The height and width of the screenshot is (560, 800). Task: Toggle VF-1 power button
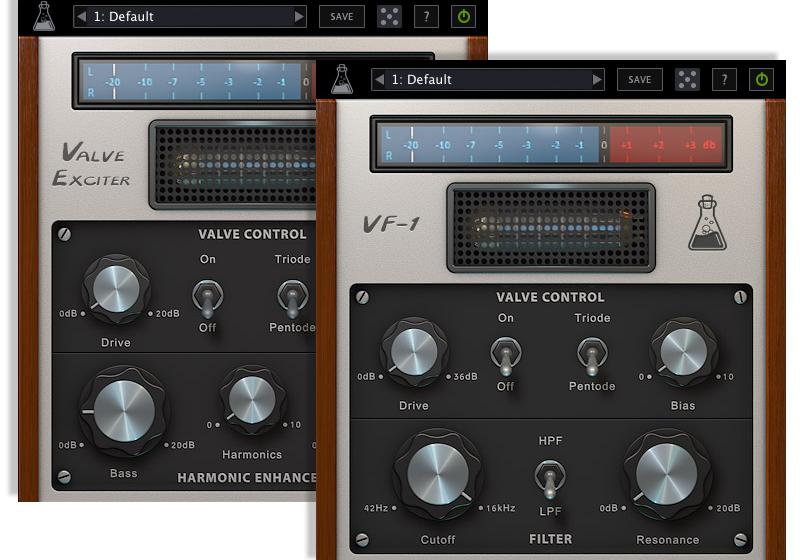pyautogui.click(x=761, y=80)
